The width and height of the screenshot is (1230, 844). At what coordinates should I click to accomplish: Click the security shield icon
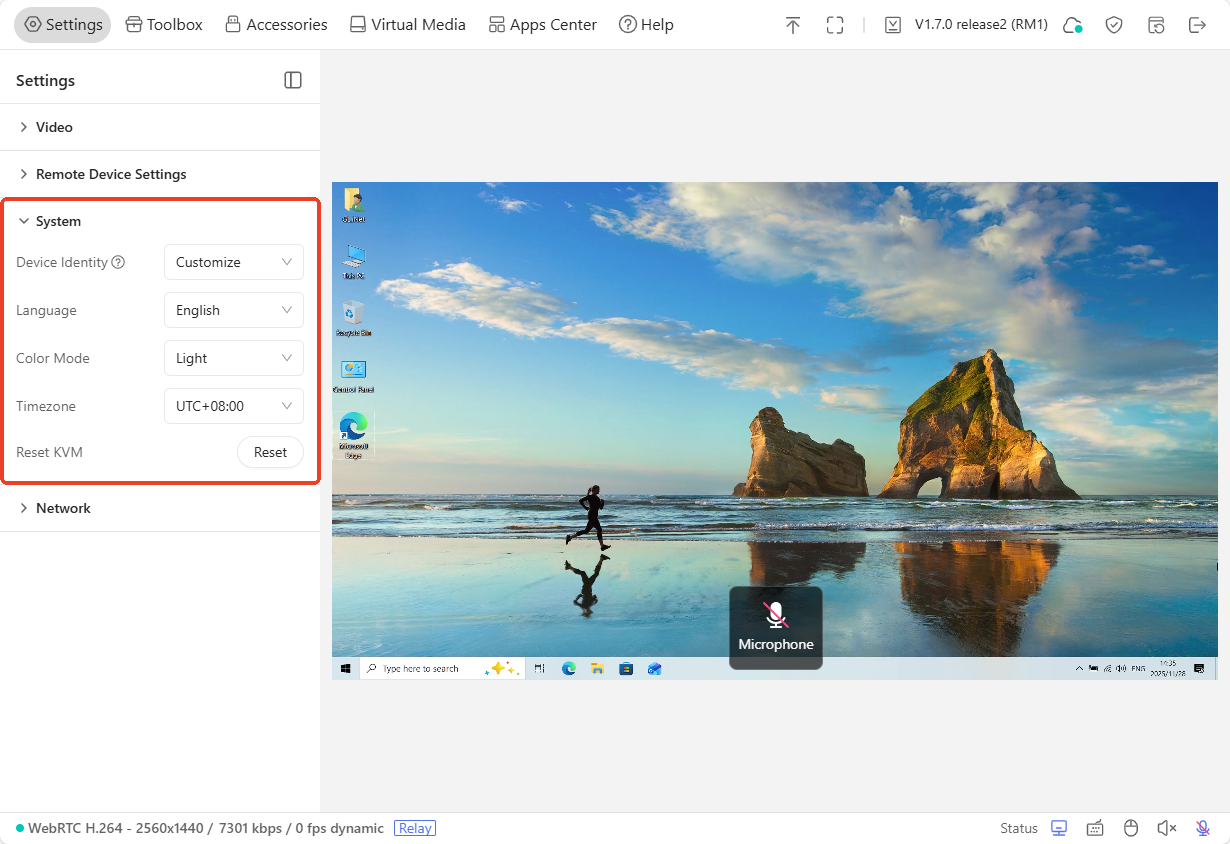point(1114,25)
